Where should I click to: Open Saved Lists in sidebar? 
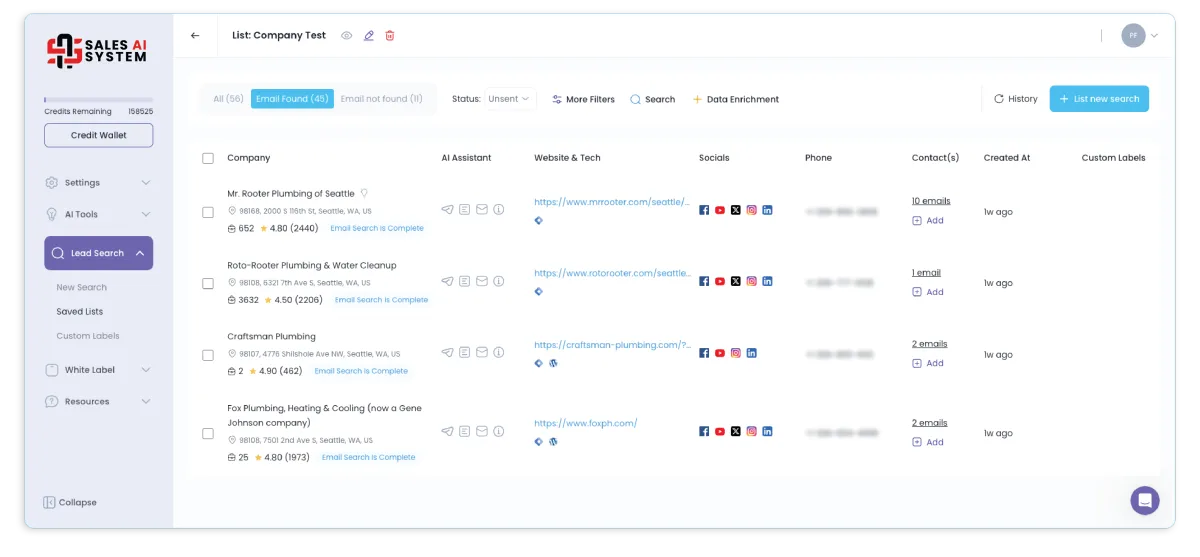point(79,312)
